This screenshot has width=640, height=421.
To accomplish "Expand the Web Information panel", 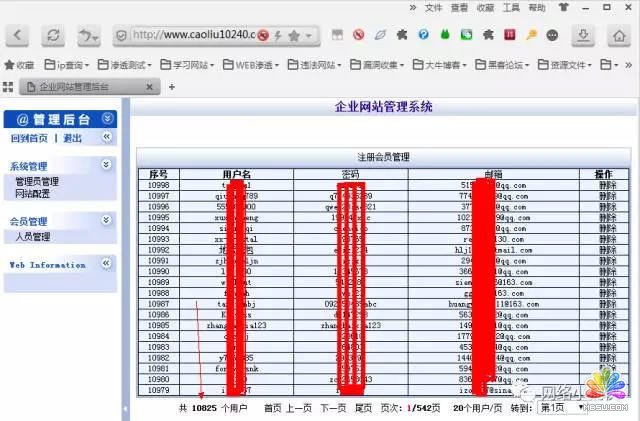I will pos(107,265).
